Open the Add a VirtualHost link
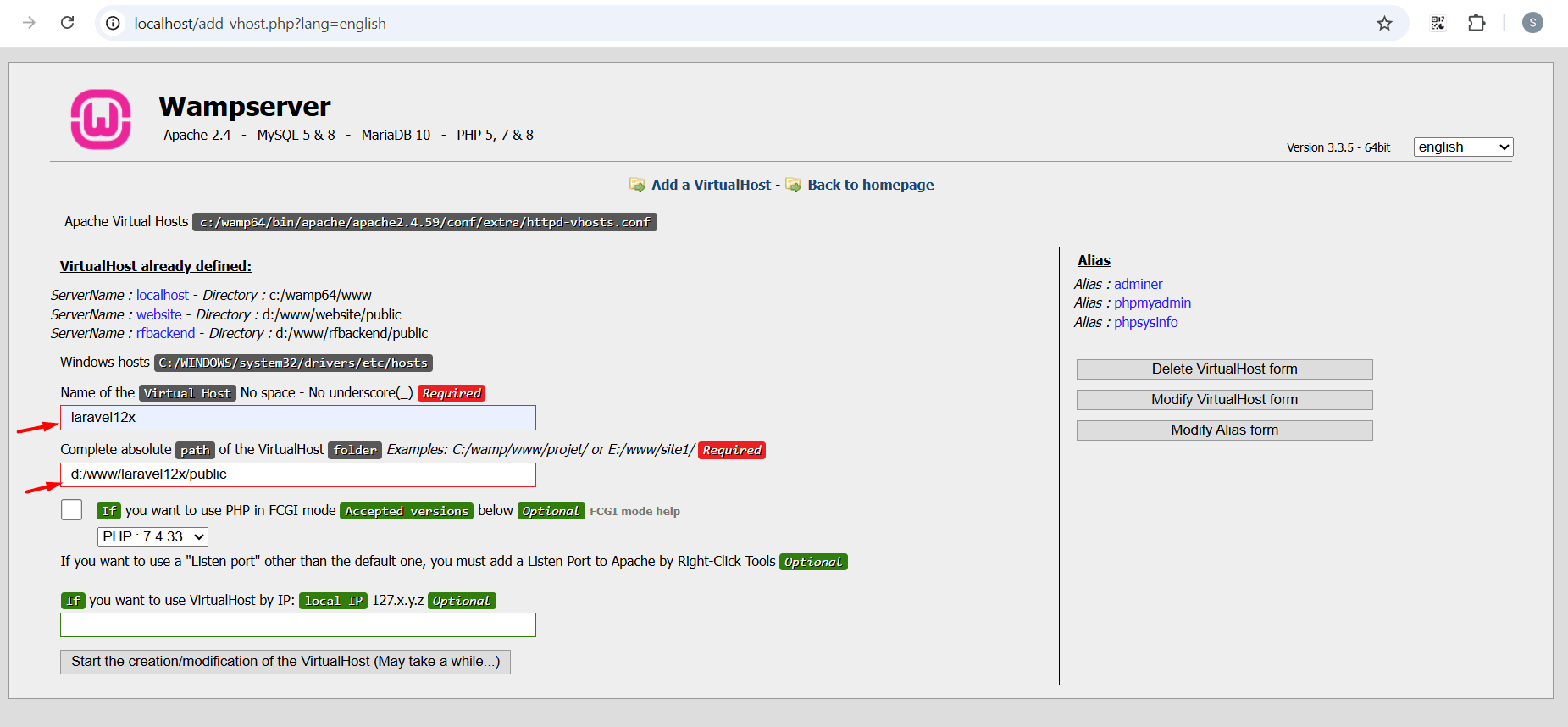The image size is (1568, 727). coord(711,185)
